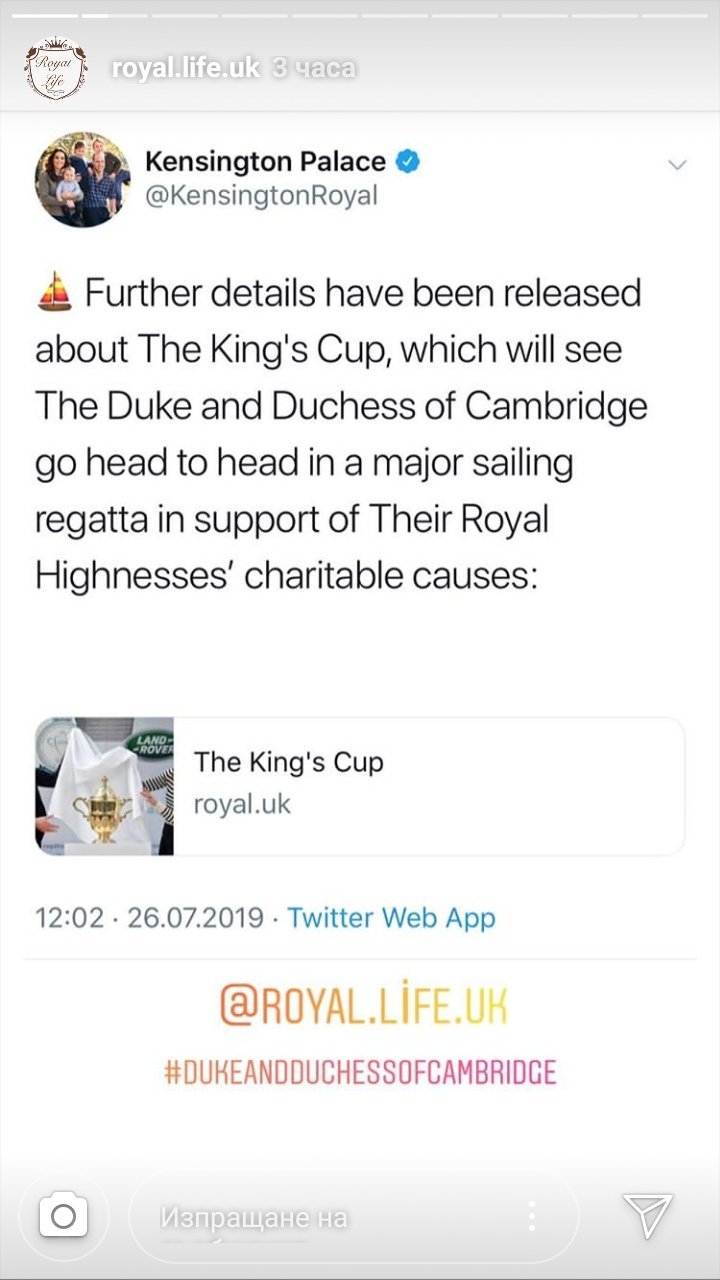This screenshot has width=720, height=1280.
Task: Click the royal.uk domain in link card
Action: pyautogui.click(x=242, y=804)
